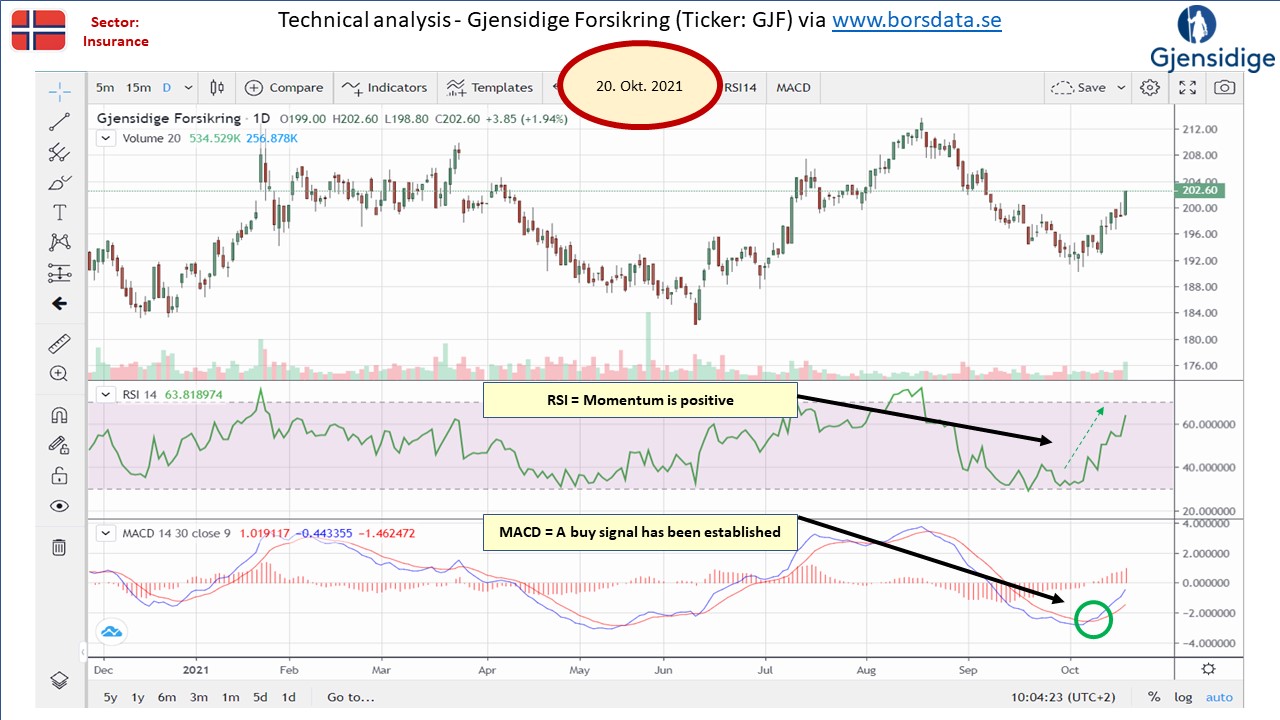The image size is (1280, 720).
Task: Open the Indicators menu
Action: tap(385, 88)
